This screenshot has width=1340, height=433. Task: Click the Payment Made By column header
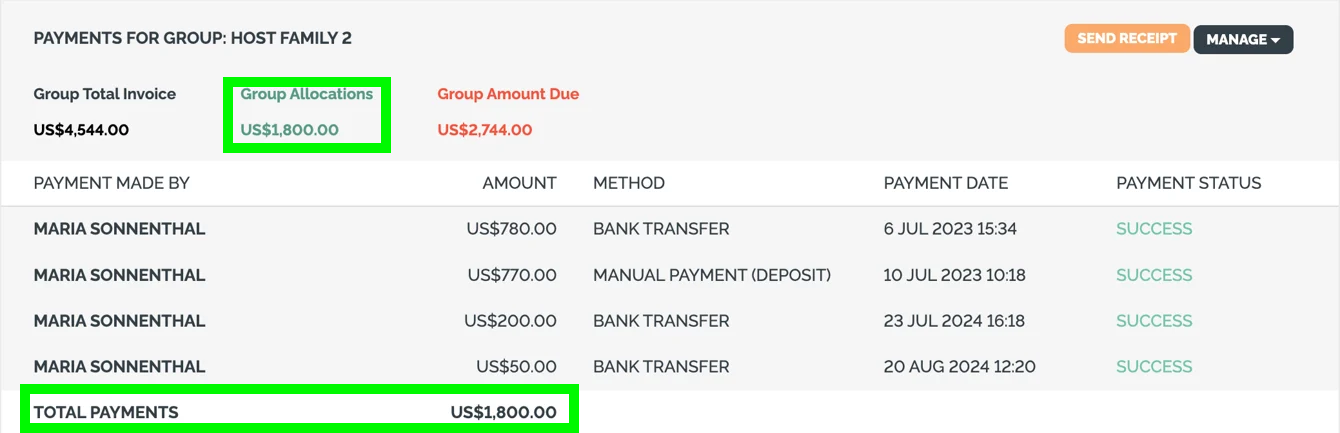(112, 183)
